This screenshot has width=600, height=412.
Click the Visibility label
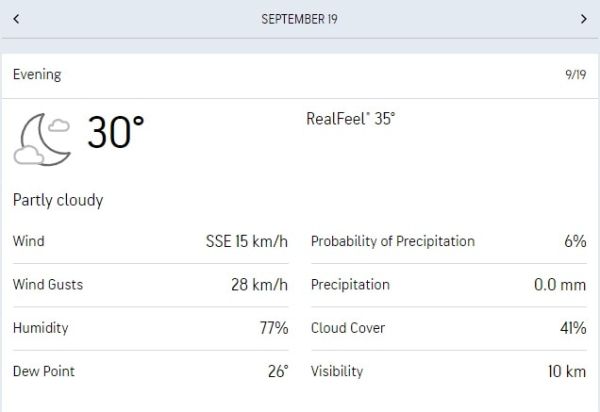(337, 371)
